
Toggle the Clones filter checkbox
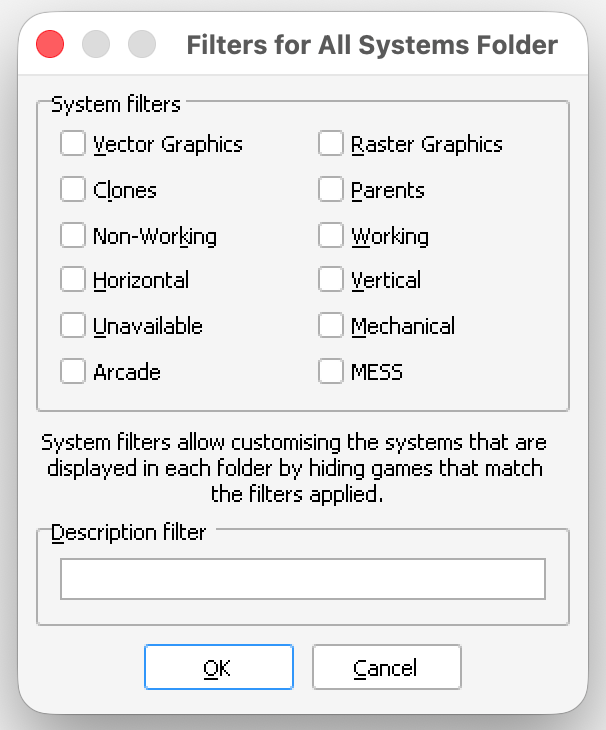pos(73,189)
